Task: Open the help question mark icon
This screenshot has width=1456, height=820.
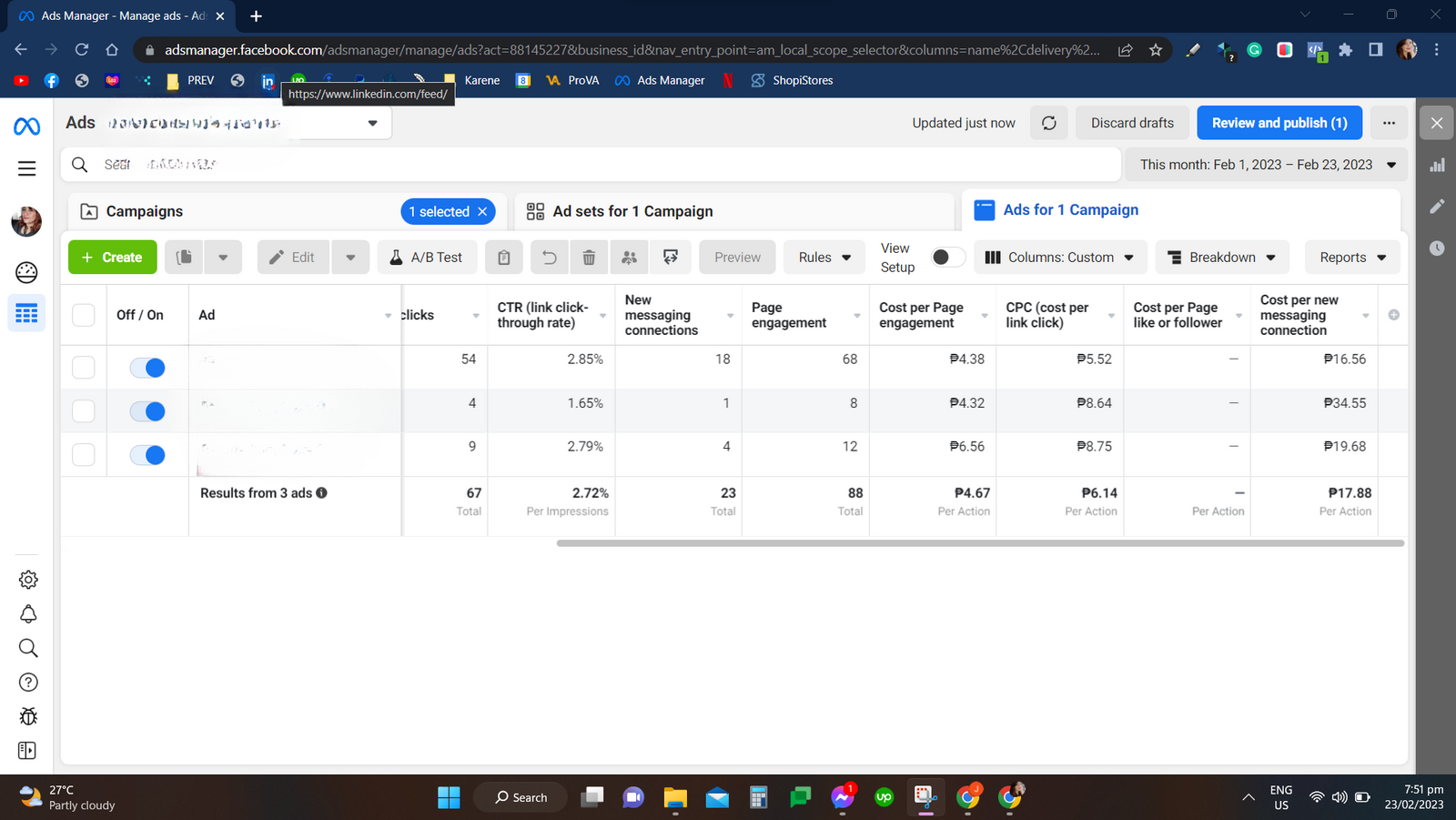Action: point(28,683)
